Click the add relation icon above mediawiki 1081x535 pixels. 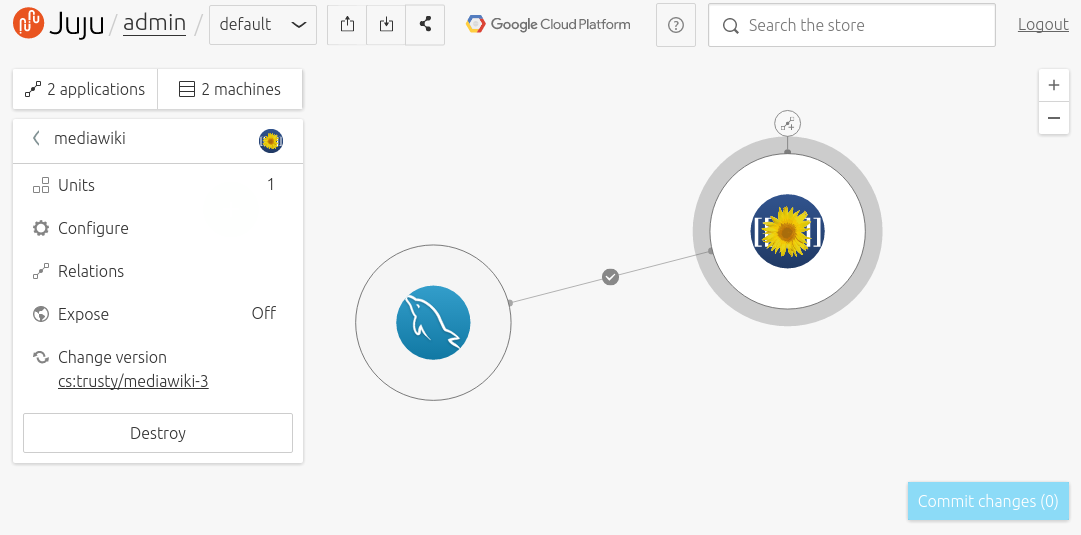click(787, 123)
